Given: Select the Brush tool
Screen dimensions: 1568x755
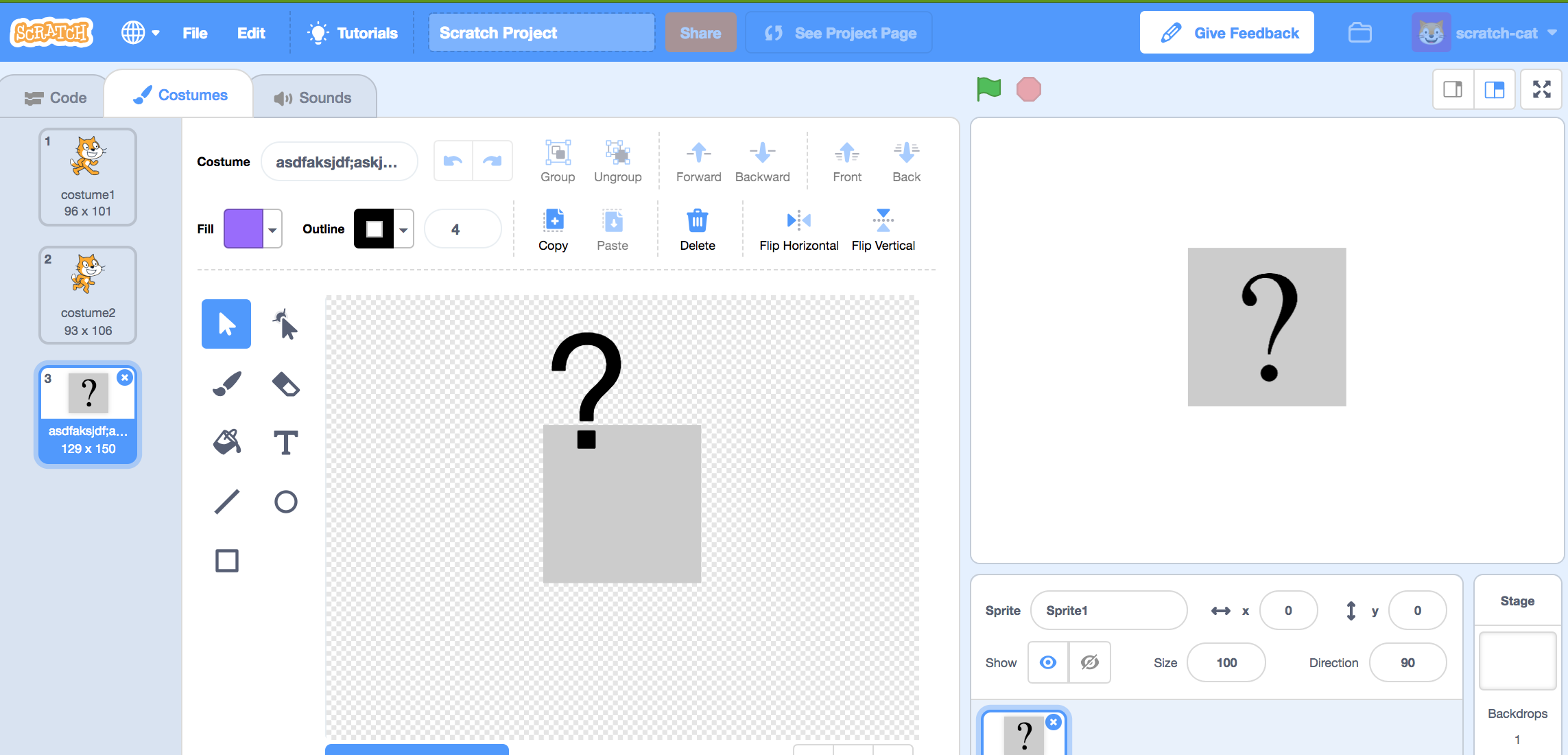Looking at the screenshot, I should tap(226, 384).
